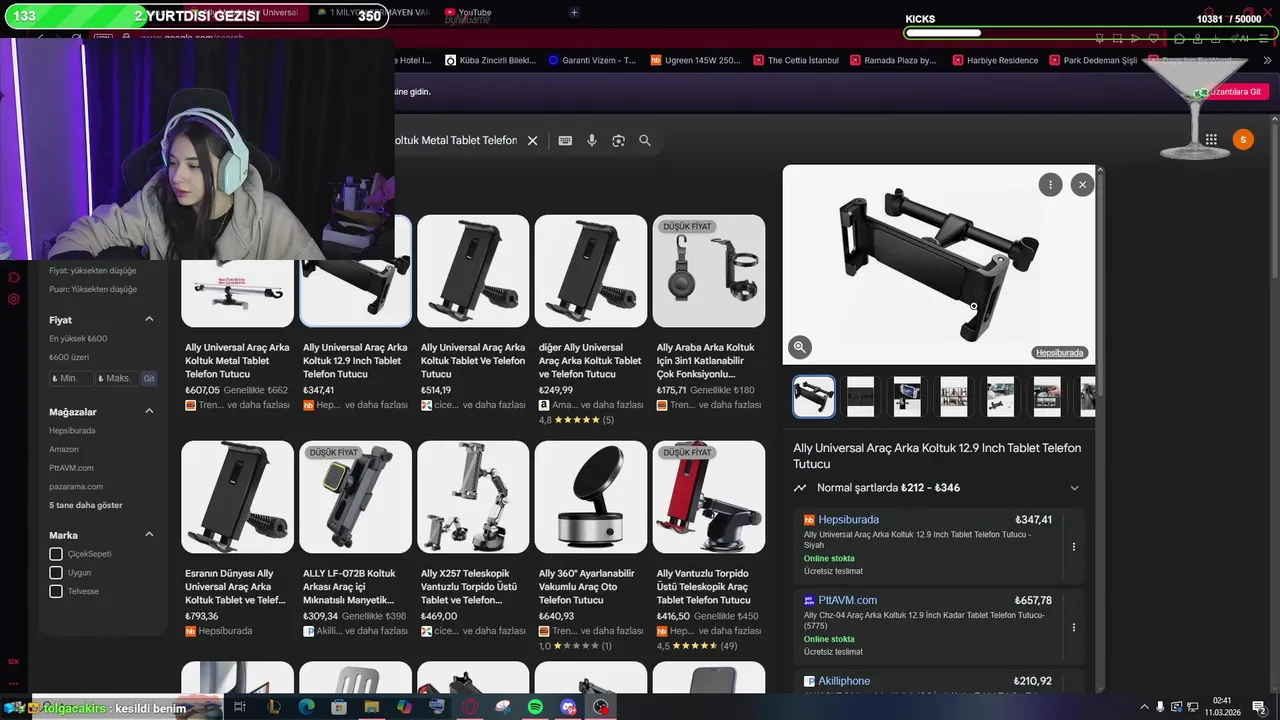Image resolution: width=1280 pixels, height=720 pixels.
Task: Filter by Amazon store
Action: point(64,449)
